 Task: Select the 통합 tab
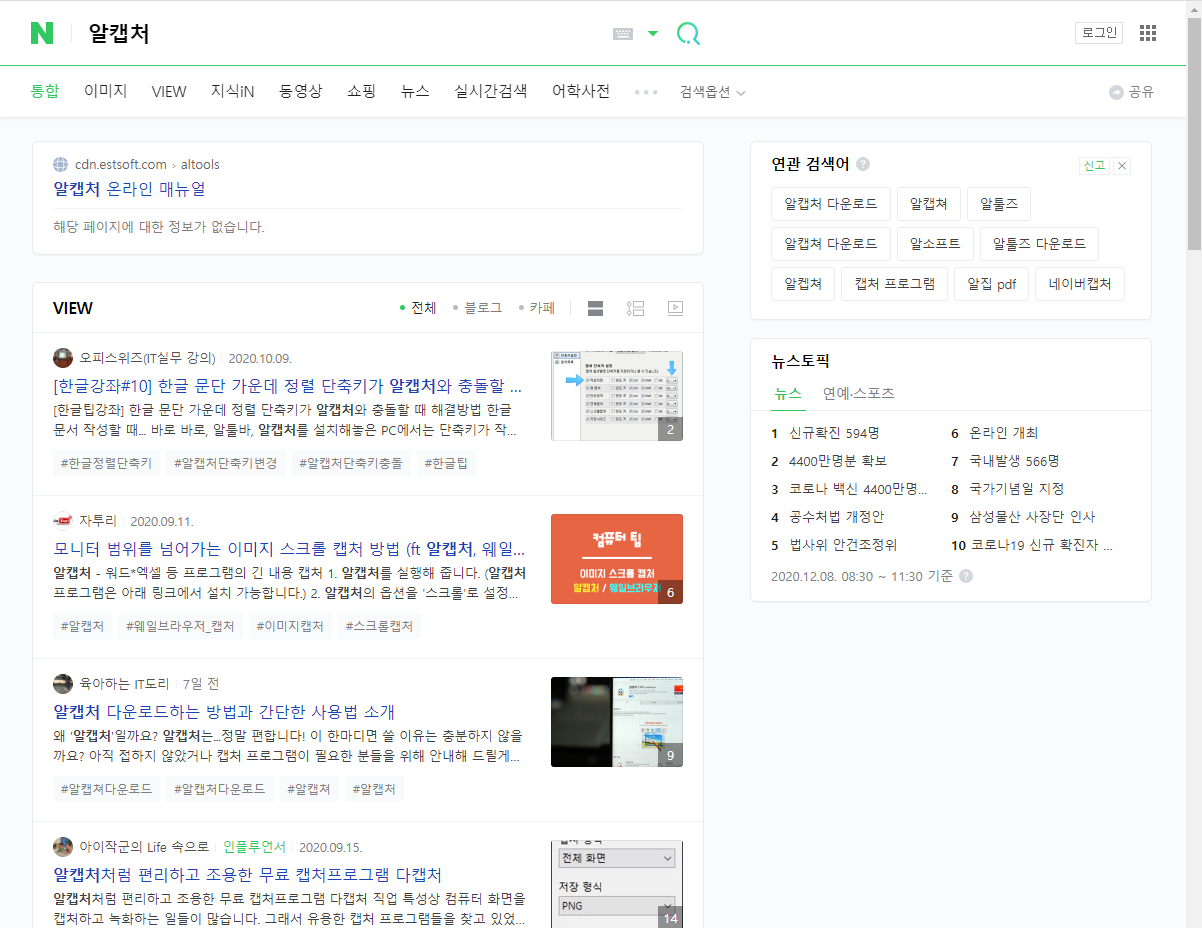pyautogui.click(x=45, y=91)
